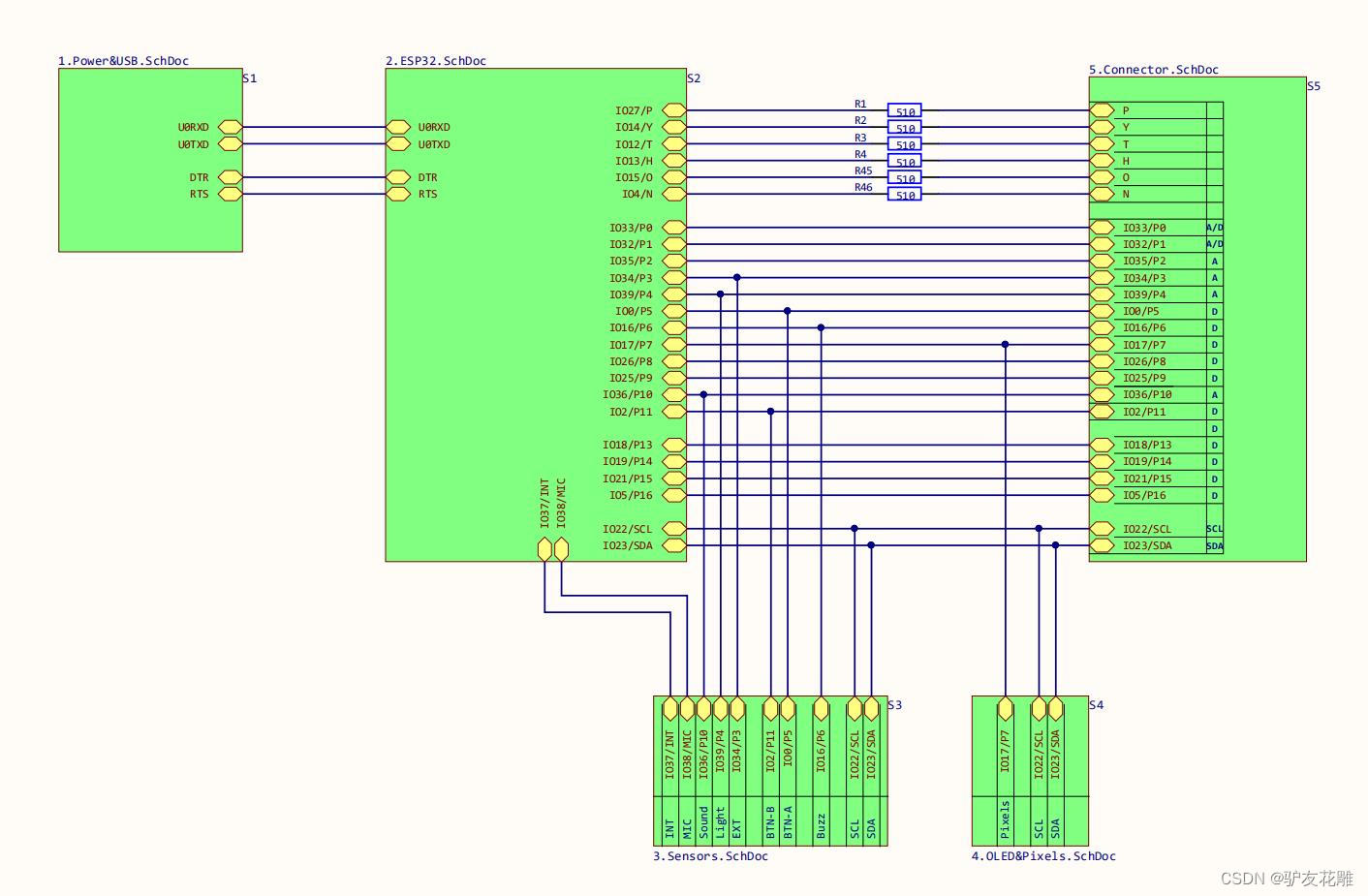Select the N port on Connector sheet
This screenshot has height=896, width=1368.
[1102, 194]
